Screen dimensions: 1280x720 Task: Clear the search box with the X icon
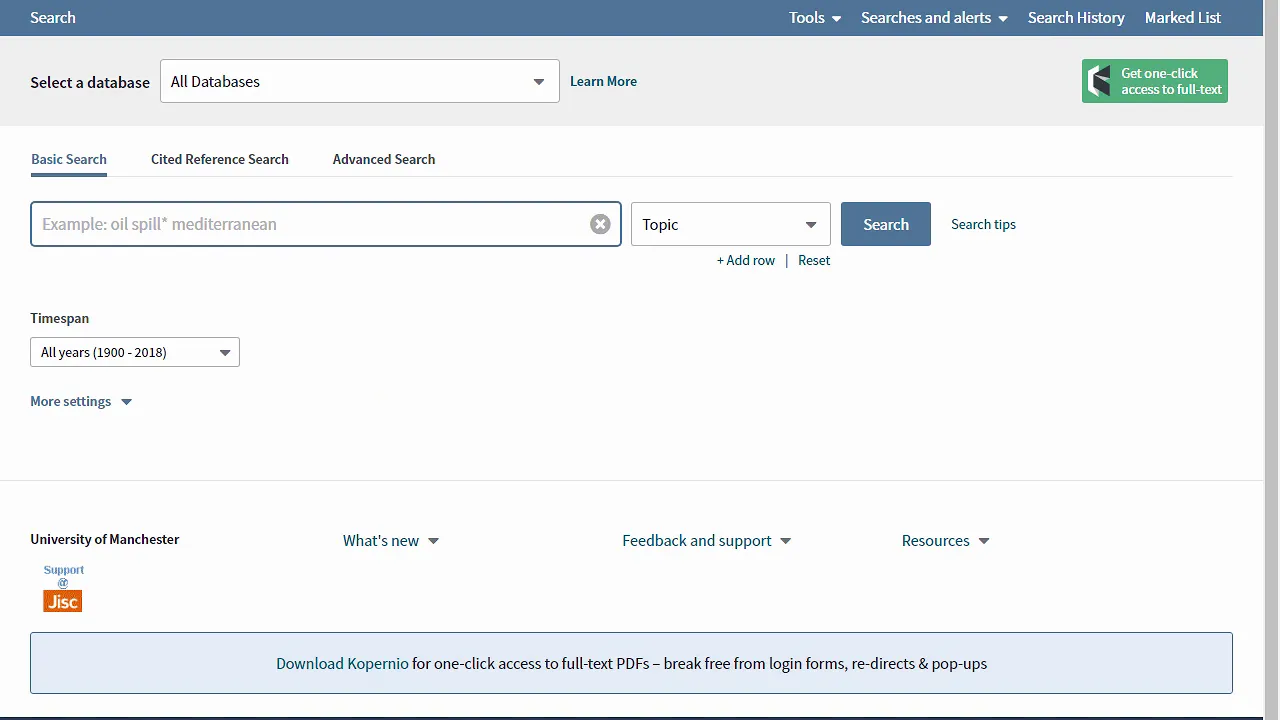pos(600,224)
